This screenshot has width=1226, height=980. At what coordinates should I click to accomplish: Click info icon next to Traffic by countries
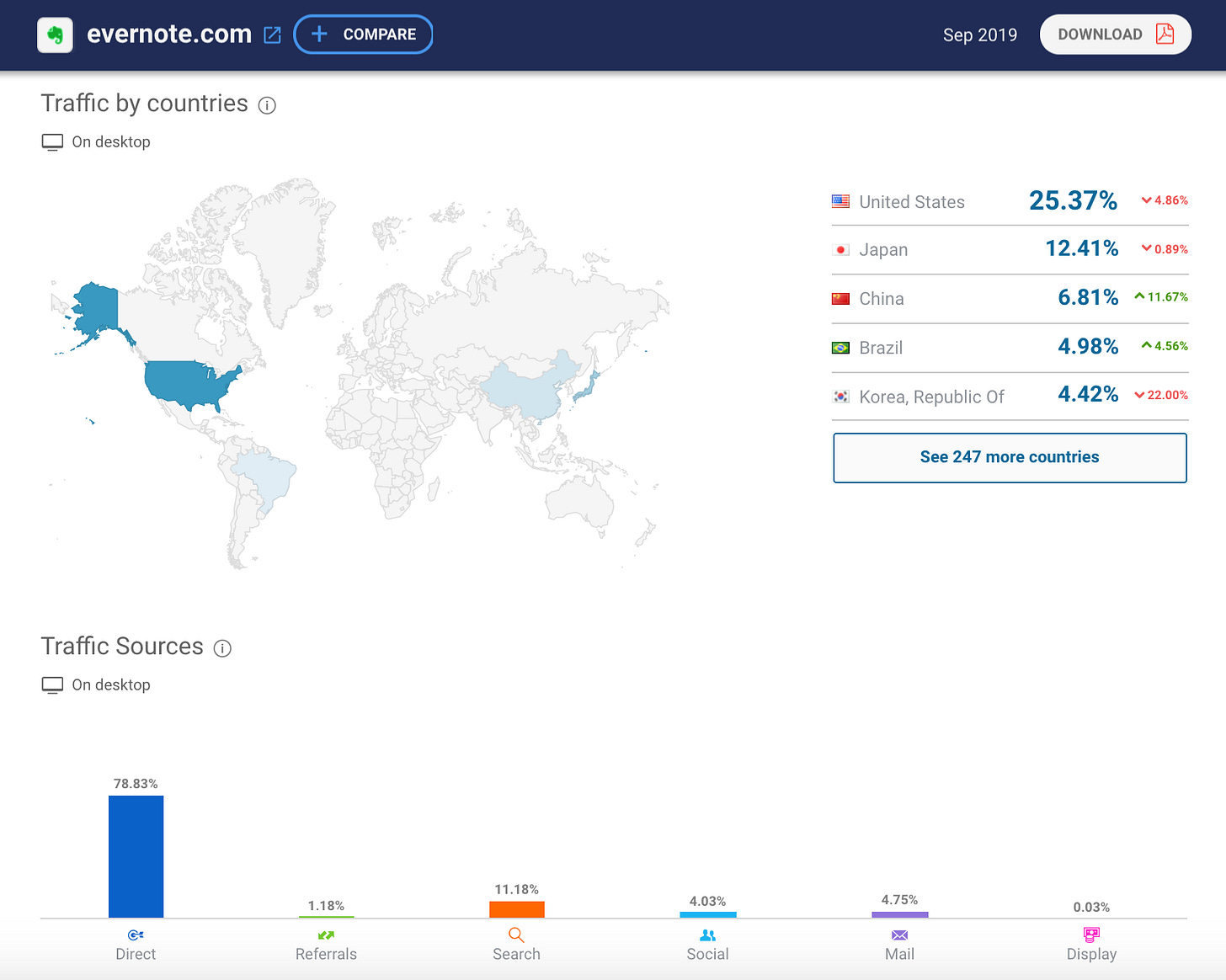pyautogui.click(x=267, y=105)
